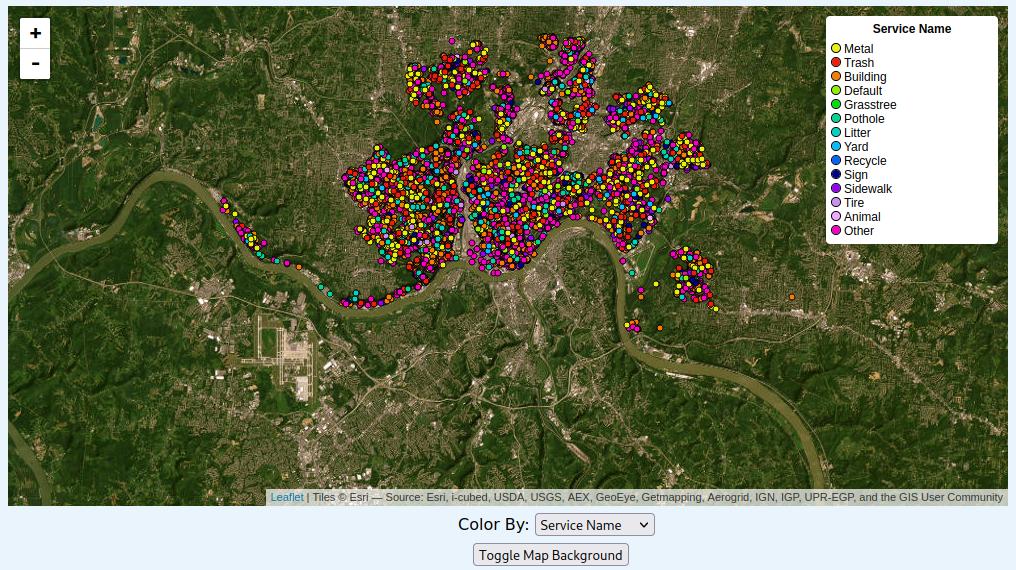Click the purple Sidewalk legend swatch

pyautogui.click(x=836, y=188)
